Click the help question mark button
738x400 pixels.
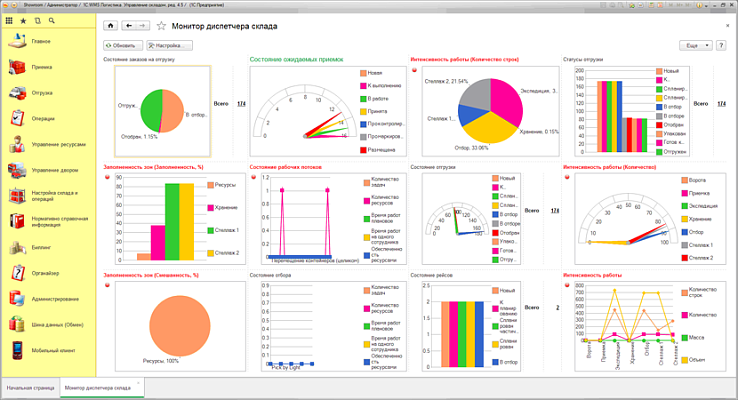720,45
